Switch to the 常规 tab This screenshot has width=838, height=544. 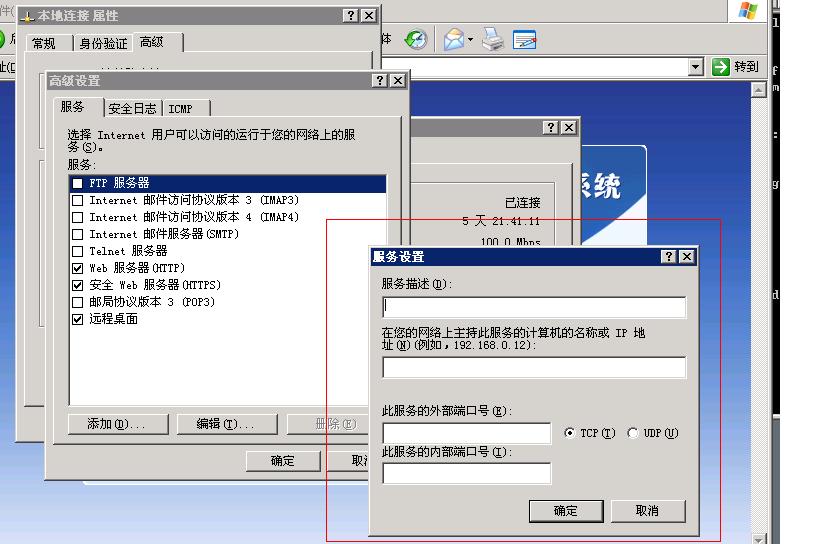[44, 43]
